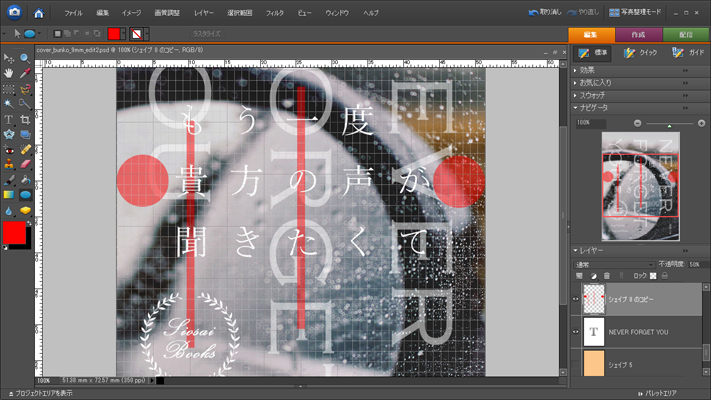Switch to the 作成 tab
The height and width of the screenshot is (400, 711).
(638, 34)
